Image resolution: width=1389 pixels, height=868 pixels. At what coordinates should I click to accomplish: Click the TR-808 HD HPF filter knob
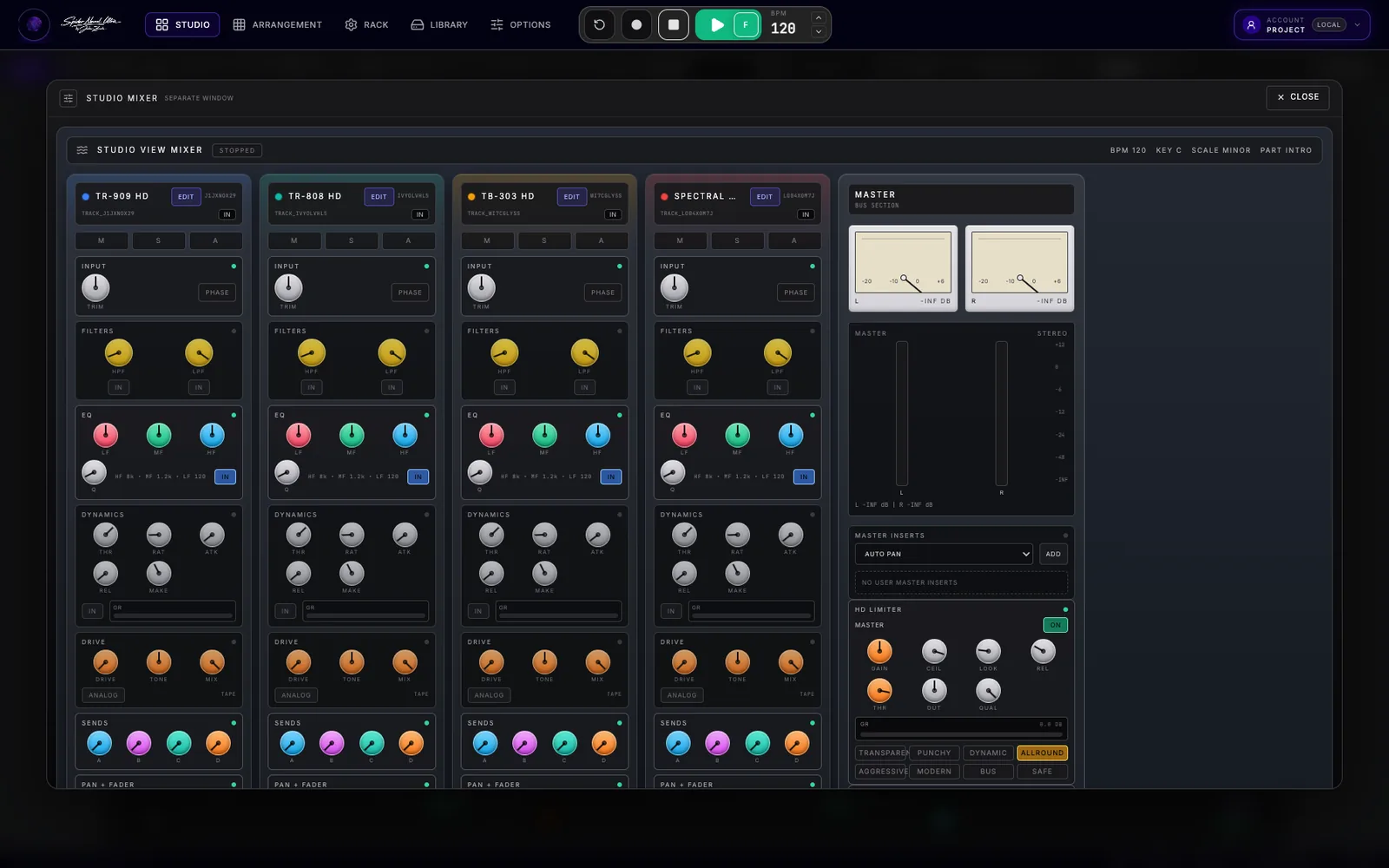[312, 352]
